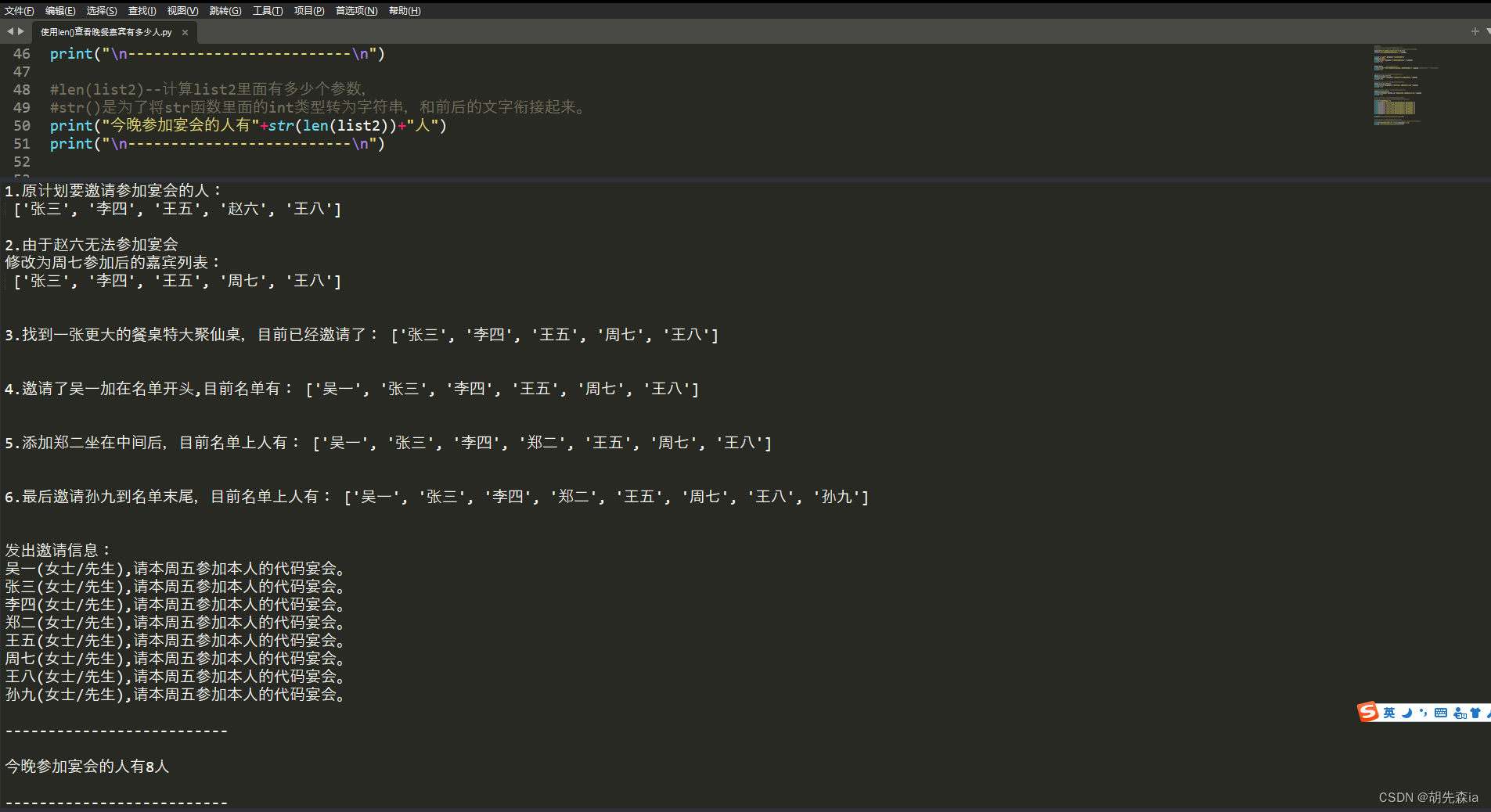1491x812 pixels.
Task: Click the Sogou account avatar icon
Action: (x=1459, y=713)
